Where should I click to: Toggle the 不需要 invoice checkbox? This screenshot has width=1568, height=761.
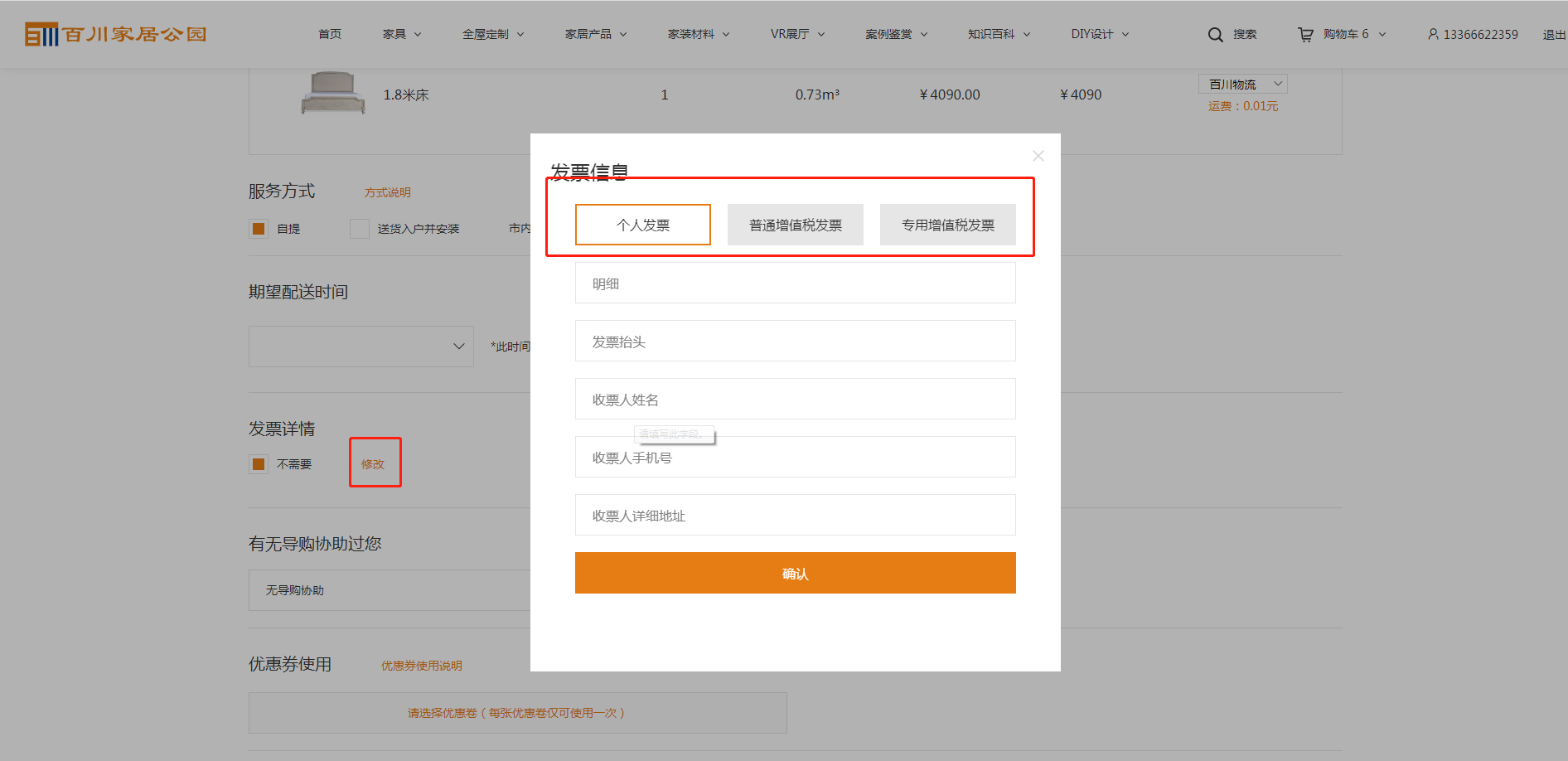point(259,464)
